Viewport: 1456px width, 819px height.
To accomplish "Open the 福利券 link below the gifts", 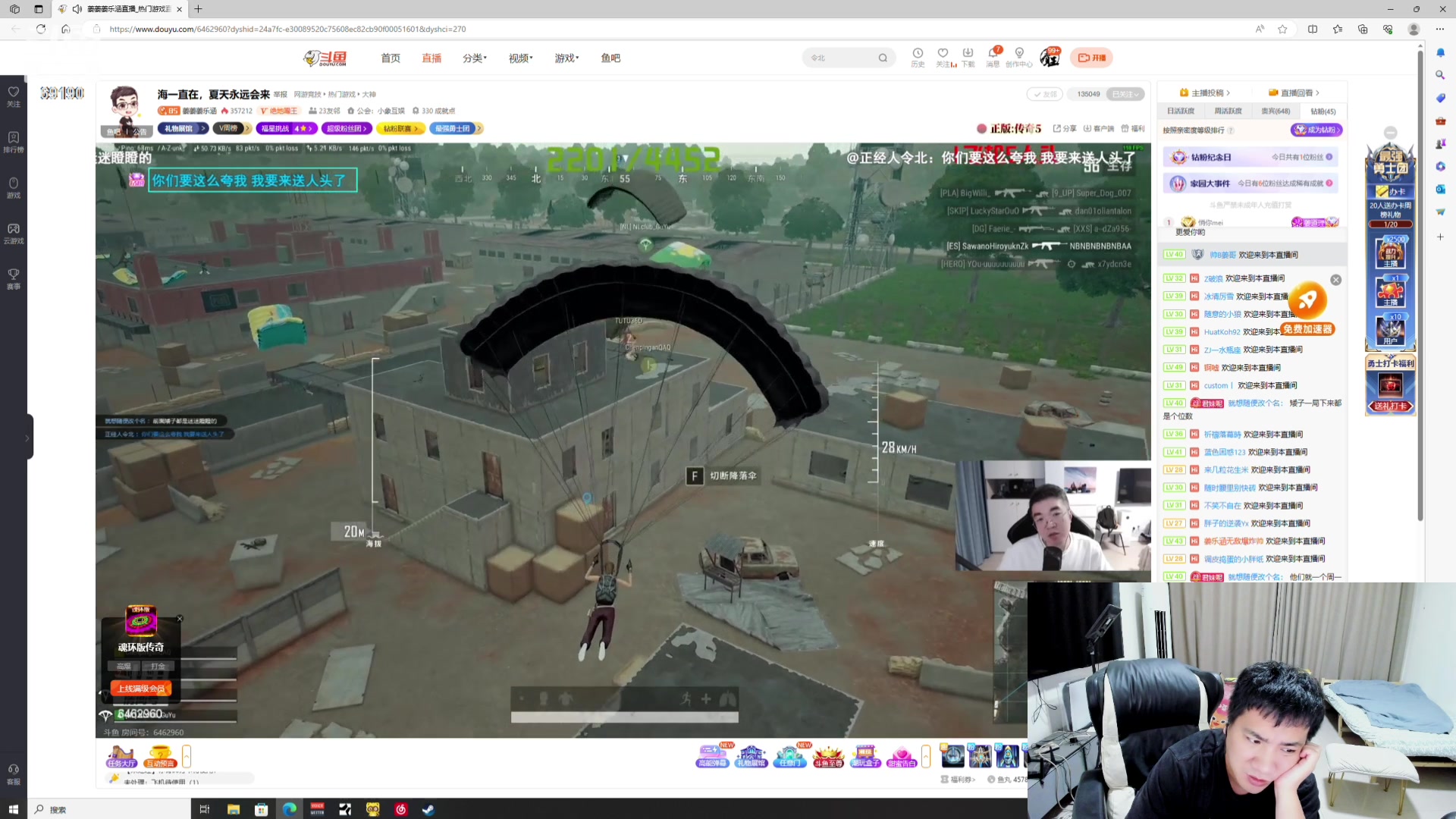I will 959,780.
